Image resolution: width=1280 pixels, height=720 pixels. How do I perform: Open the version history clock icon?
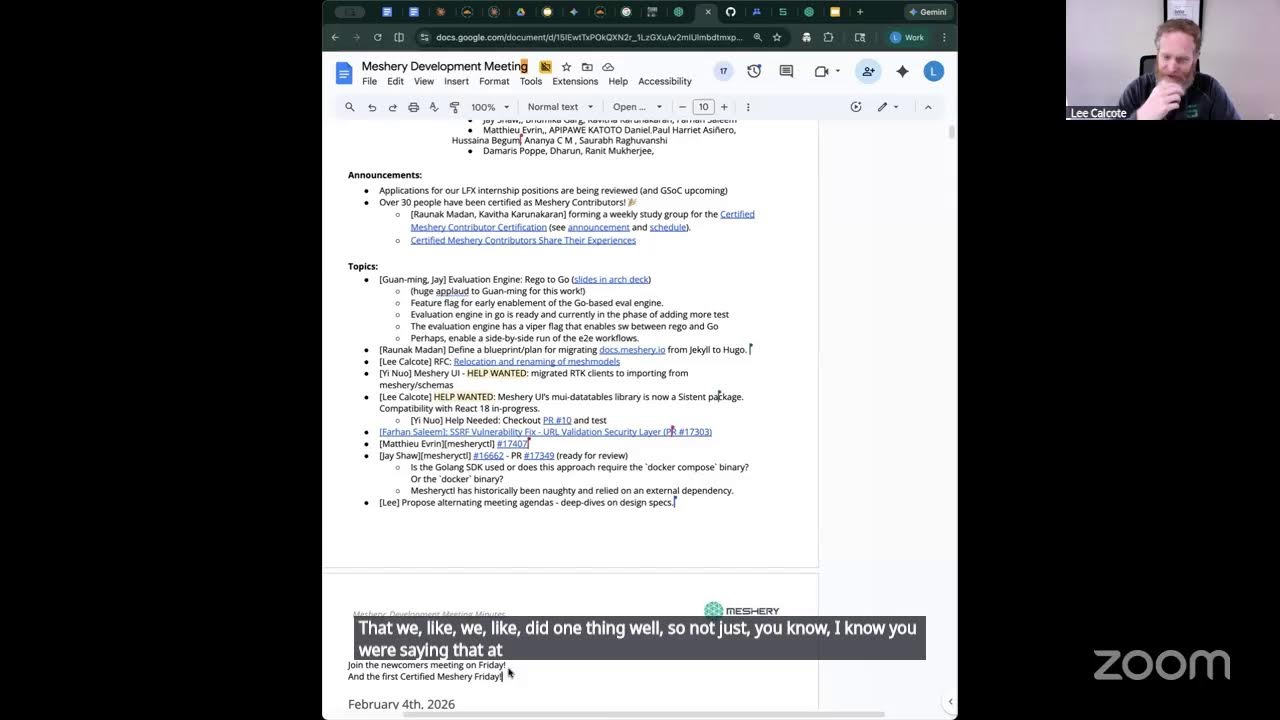click(754, 71)
